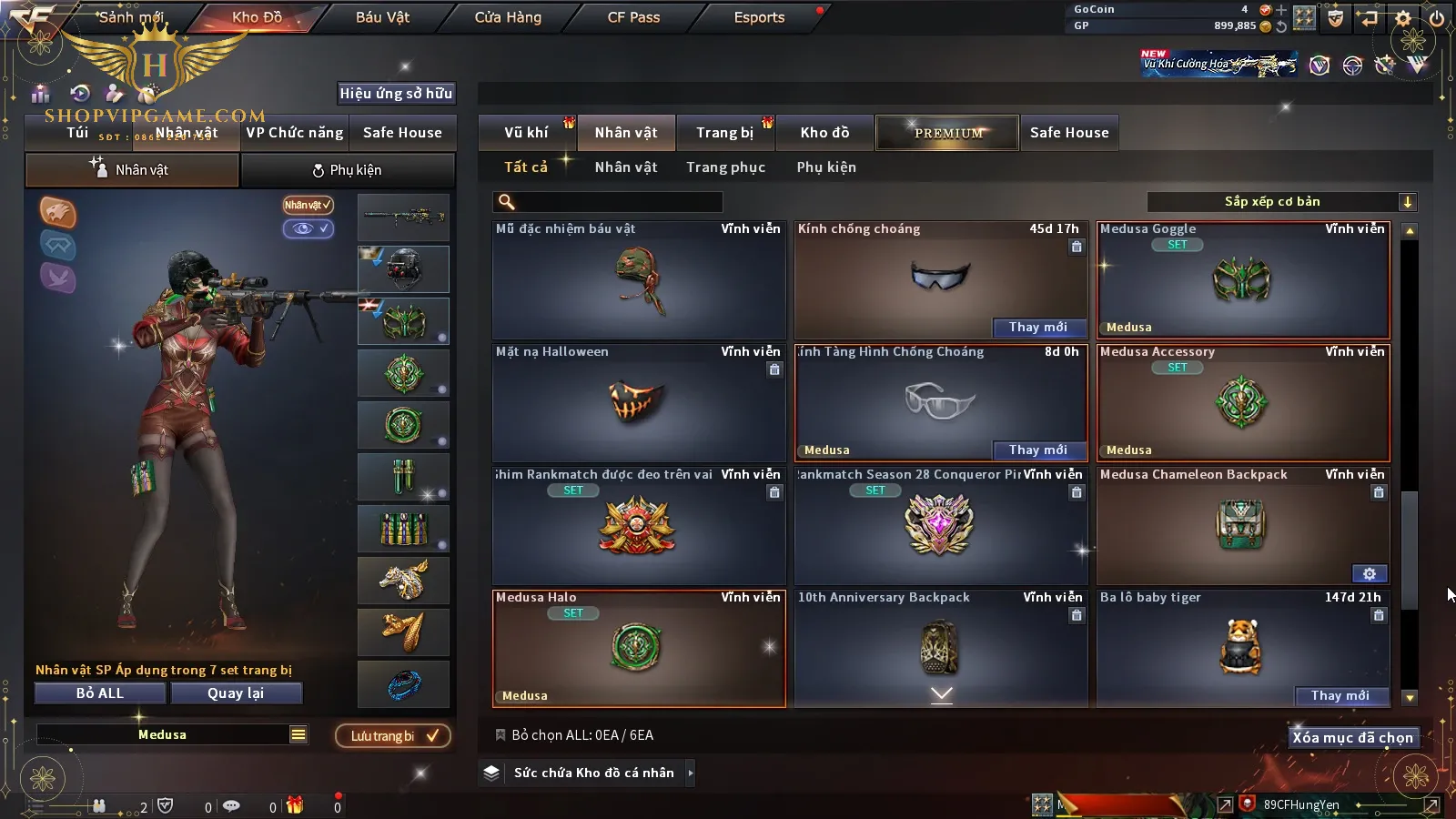Open the settings gear in top bar
This screenshot has width=1456, height=819.
[1403, 18]
